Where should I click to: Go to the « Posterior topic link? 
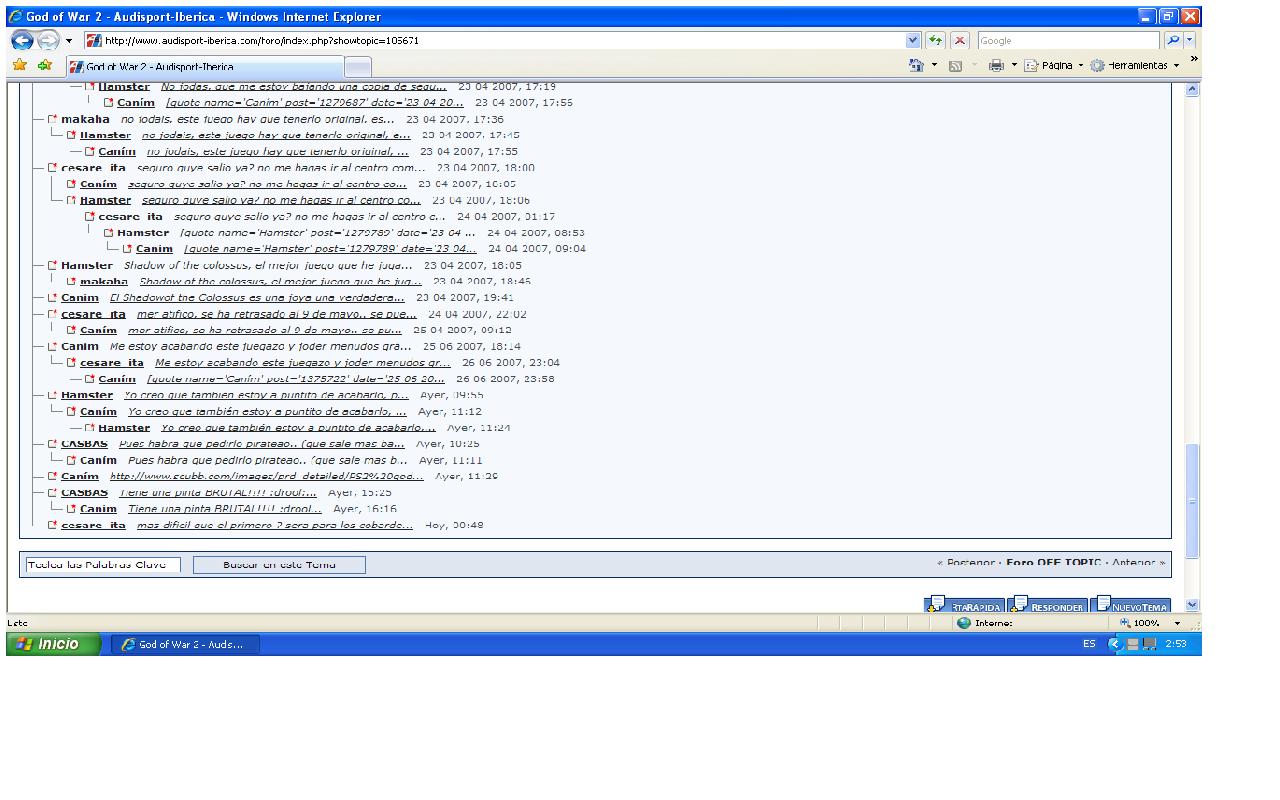966,563
